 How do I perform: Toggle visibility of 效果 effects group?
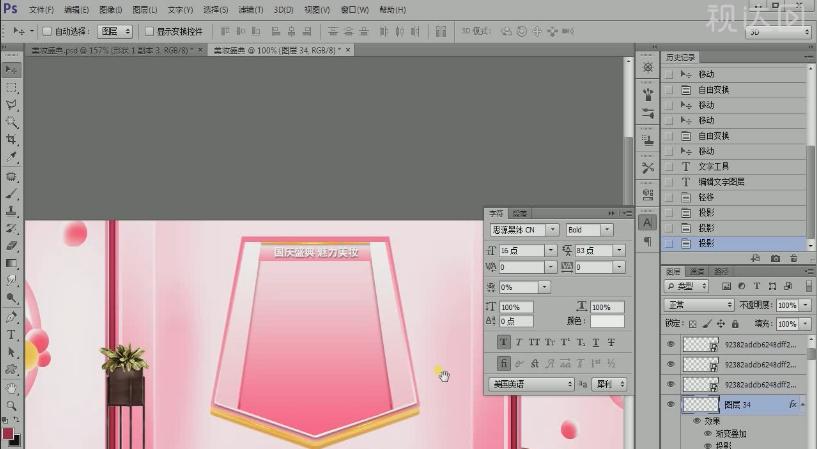point(698,421)
